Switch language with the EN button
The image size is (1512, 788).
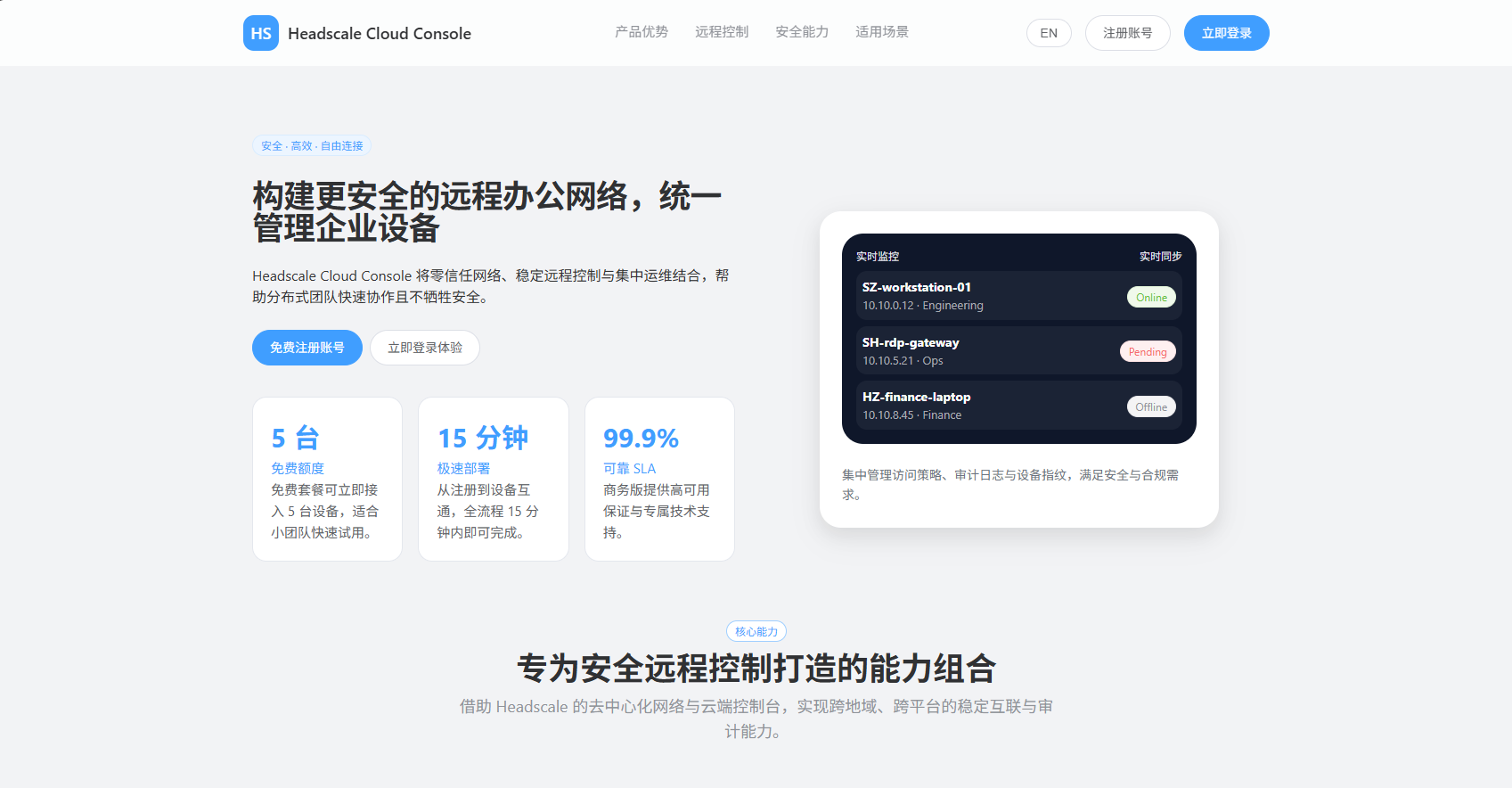(1049, 33)
